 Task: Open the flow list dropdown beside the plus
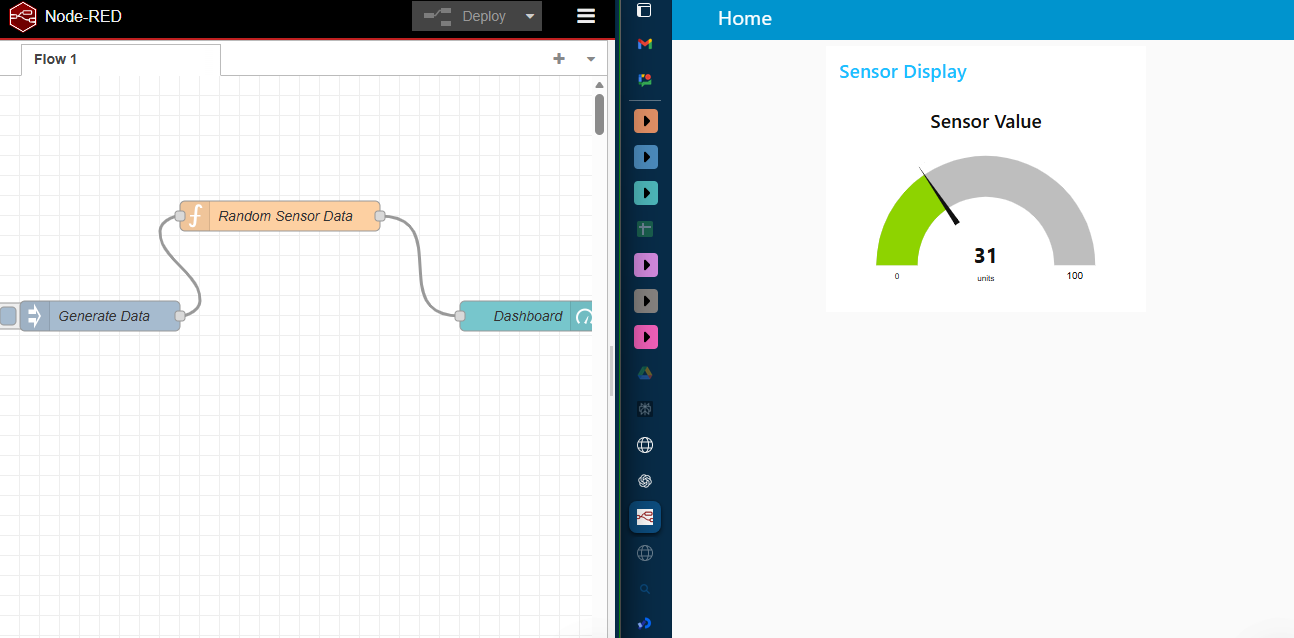(590, 59)
